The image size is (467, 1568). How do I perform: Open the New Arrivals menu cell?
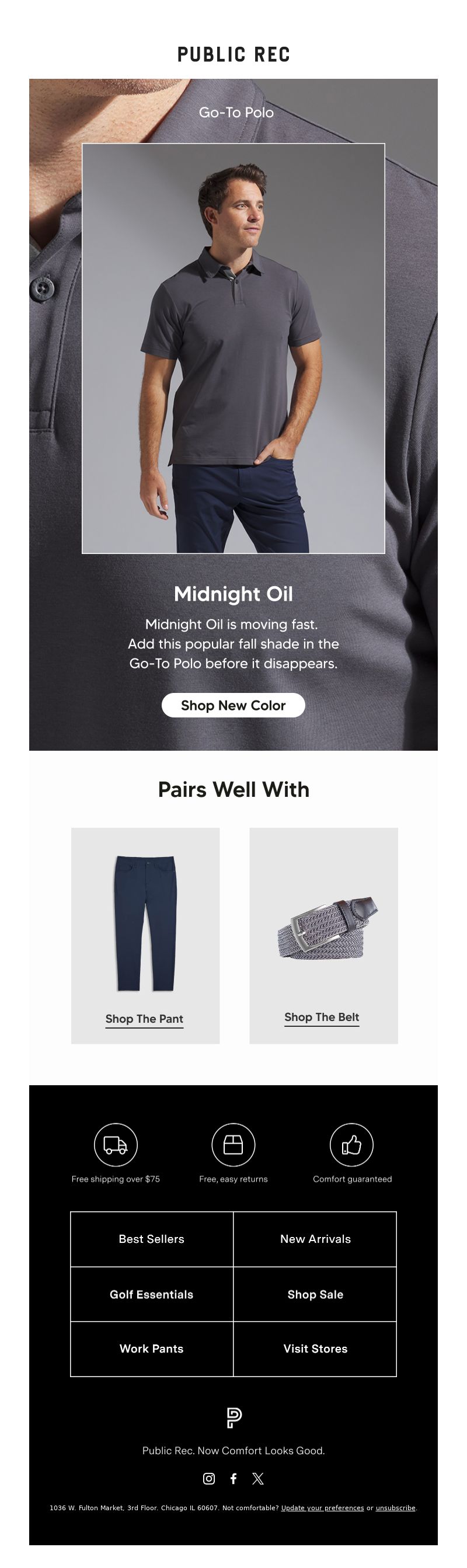(315, 1239)
